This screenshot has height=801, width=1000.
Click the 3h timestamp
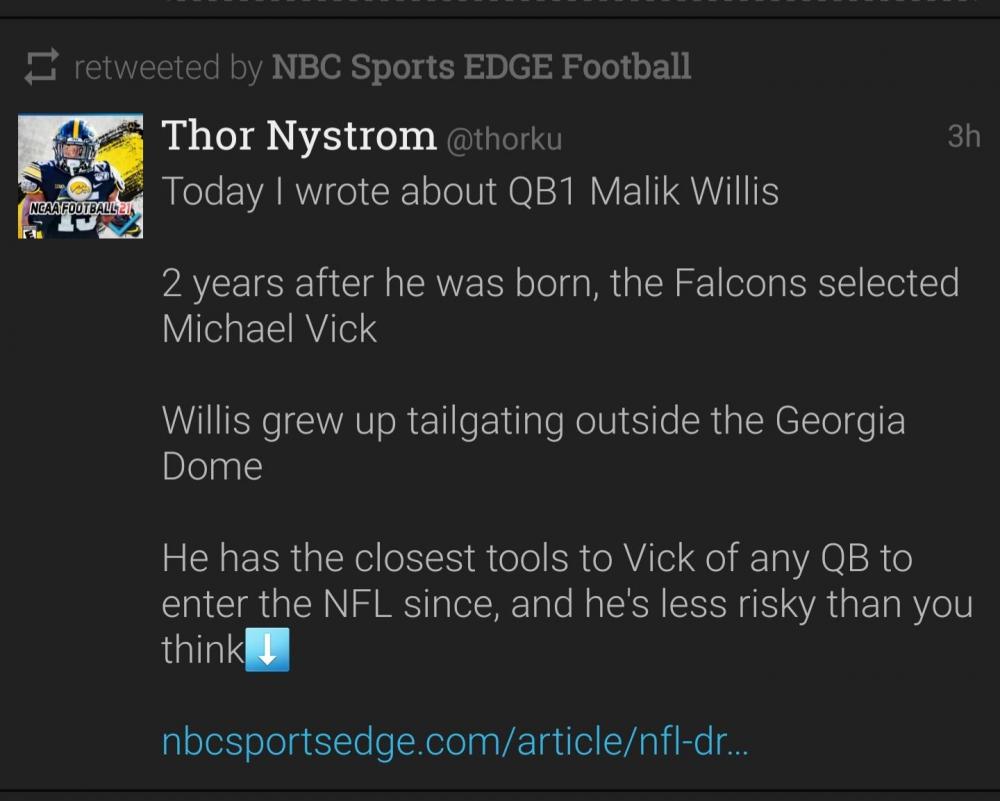coord(963,137)
